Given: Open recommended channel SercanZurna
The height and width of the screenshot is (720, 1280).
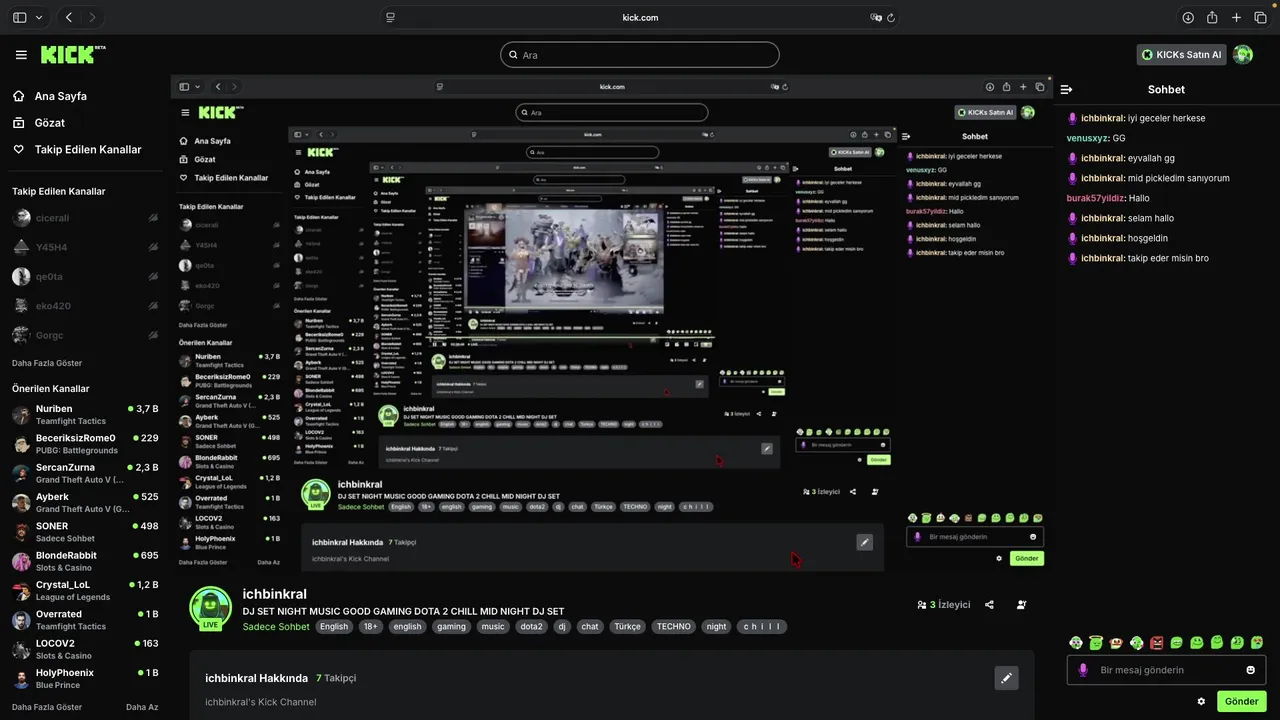Looking at the screenshot, I should [x=84, y=473].
